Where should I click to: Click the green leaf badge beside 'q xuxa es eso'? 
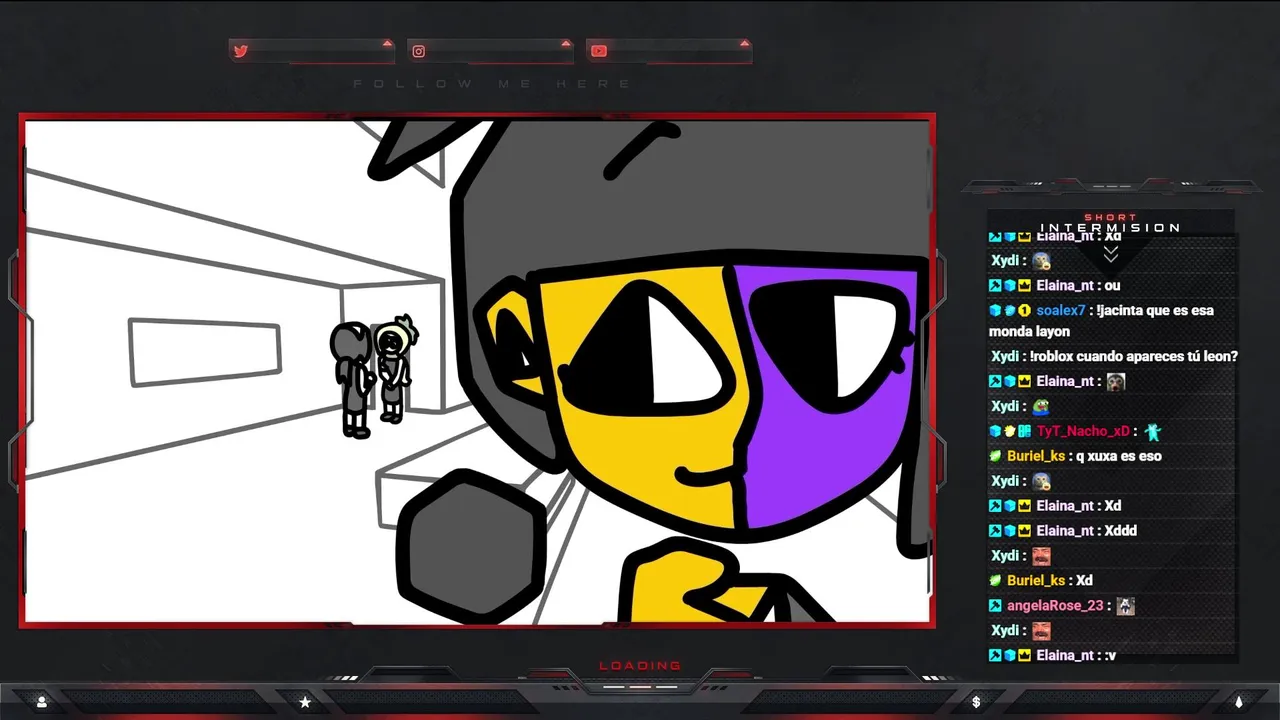pos(995,456)
